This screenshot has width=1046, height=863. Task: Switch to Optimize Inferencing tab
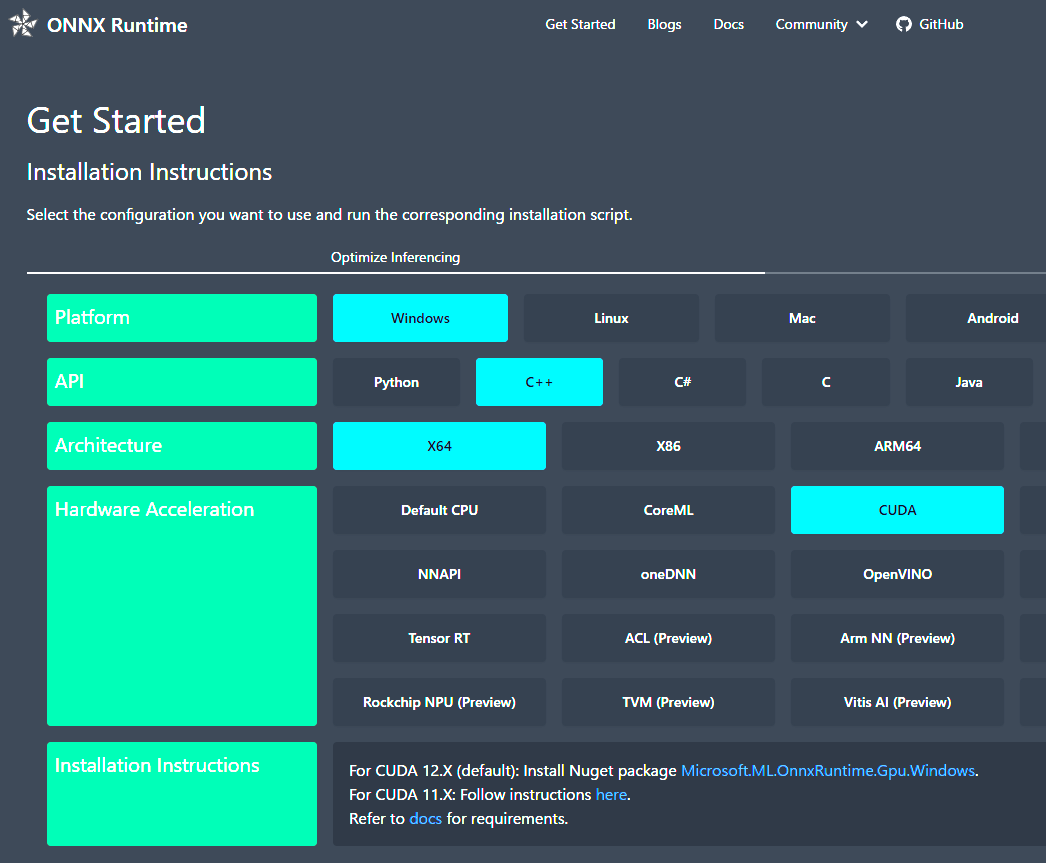(396, 257)
